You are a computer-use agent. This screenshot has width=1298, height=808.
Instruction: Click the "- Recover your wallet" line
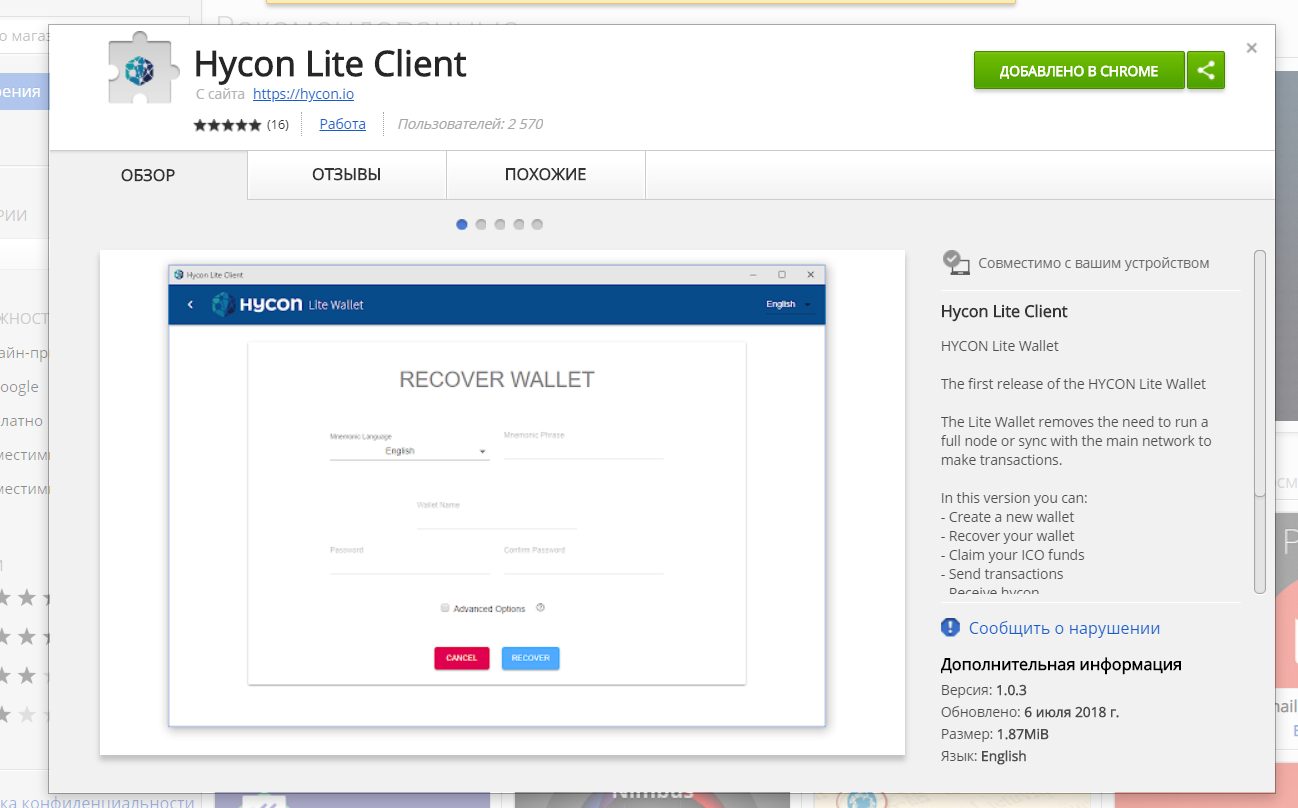1008,536
